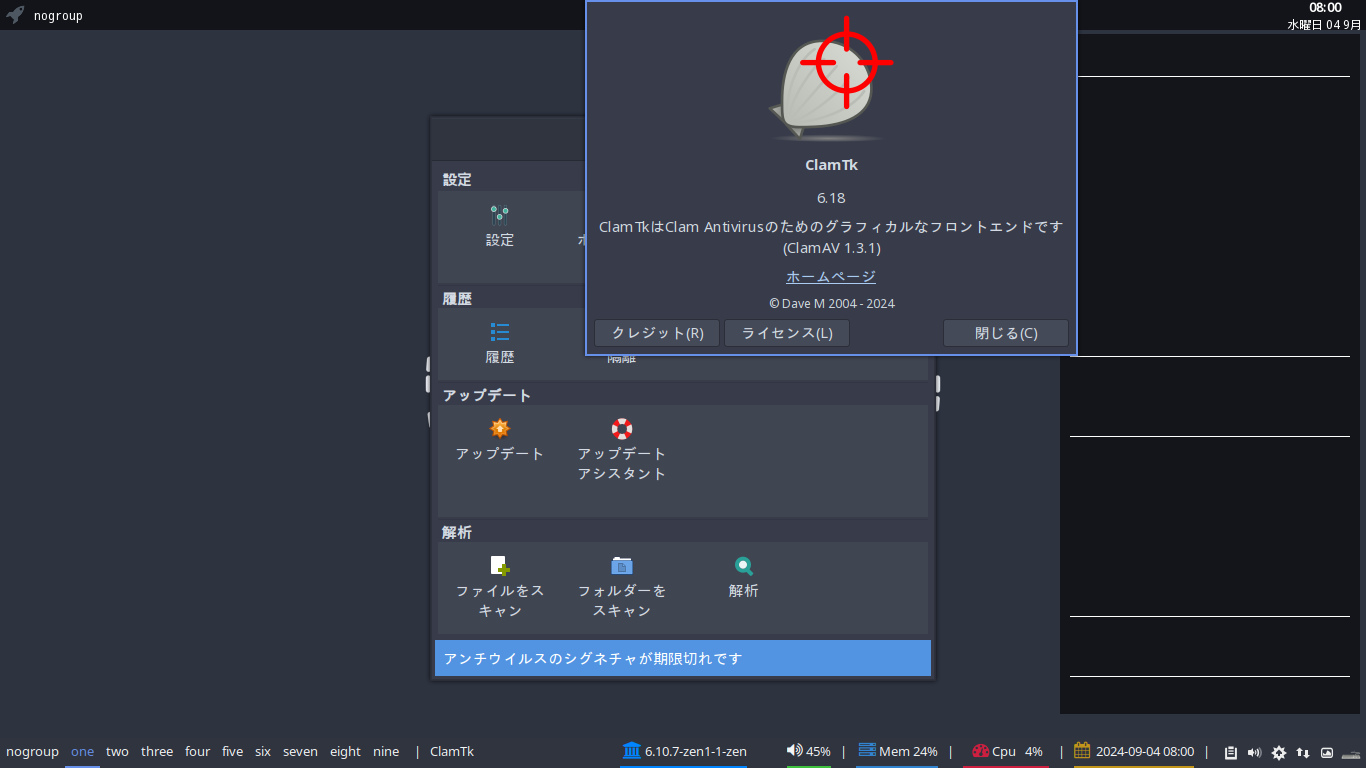Click the expired signature notification bar
This screenshot has height=768, width=1366.
click(683, 658)
